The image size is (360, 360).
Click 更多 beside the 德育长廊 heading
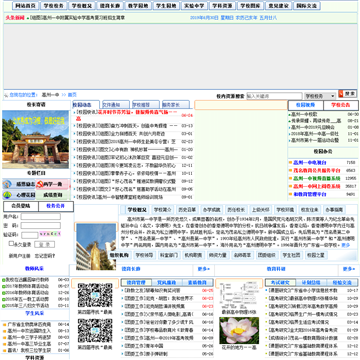click(x=204, y=269)
